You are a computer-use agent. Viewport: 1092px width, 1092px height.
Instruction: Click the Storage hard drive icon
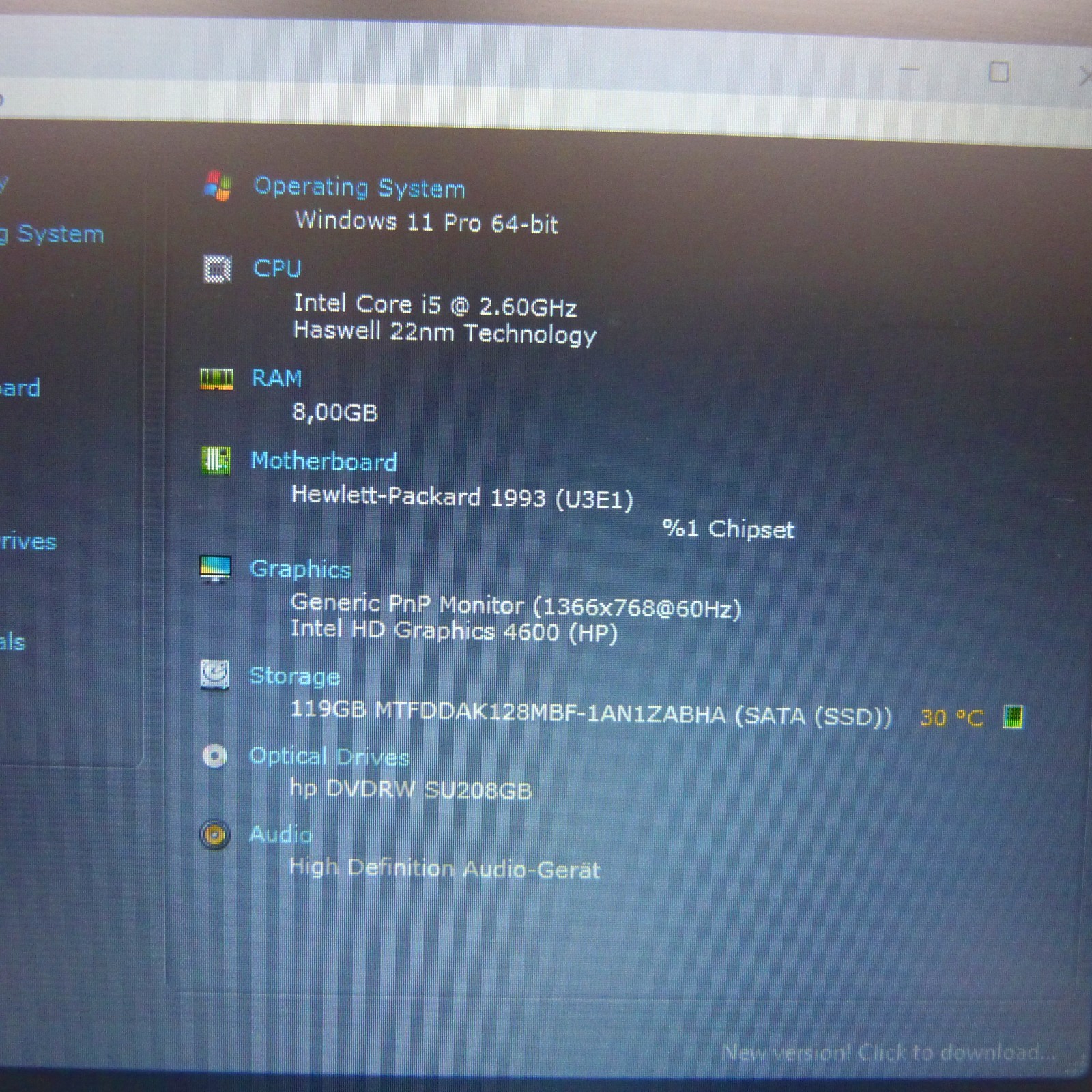[215, 674]
